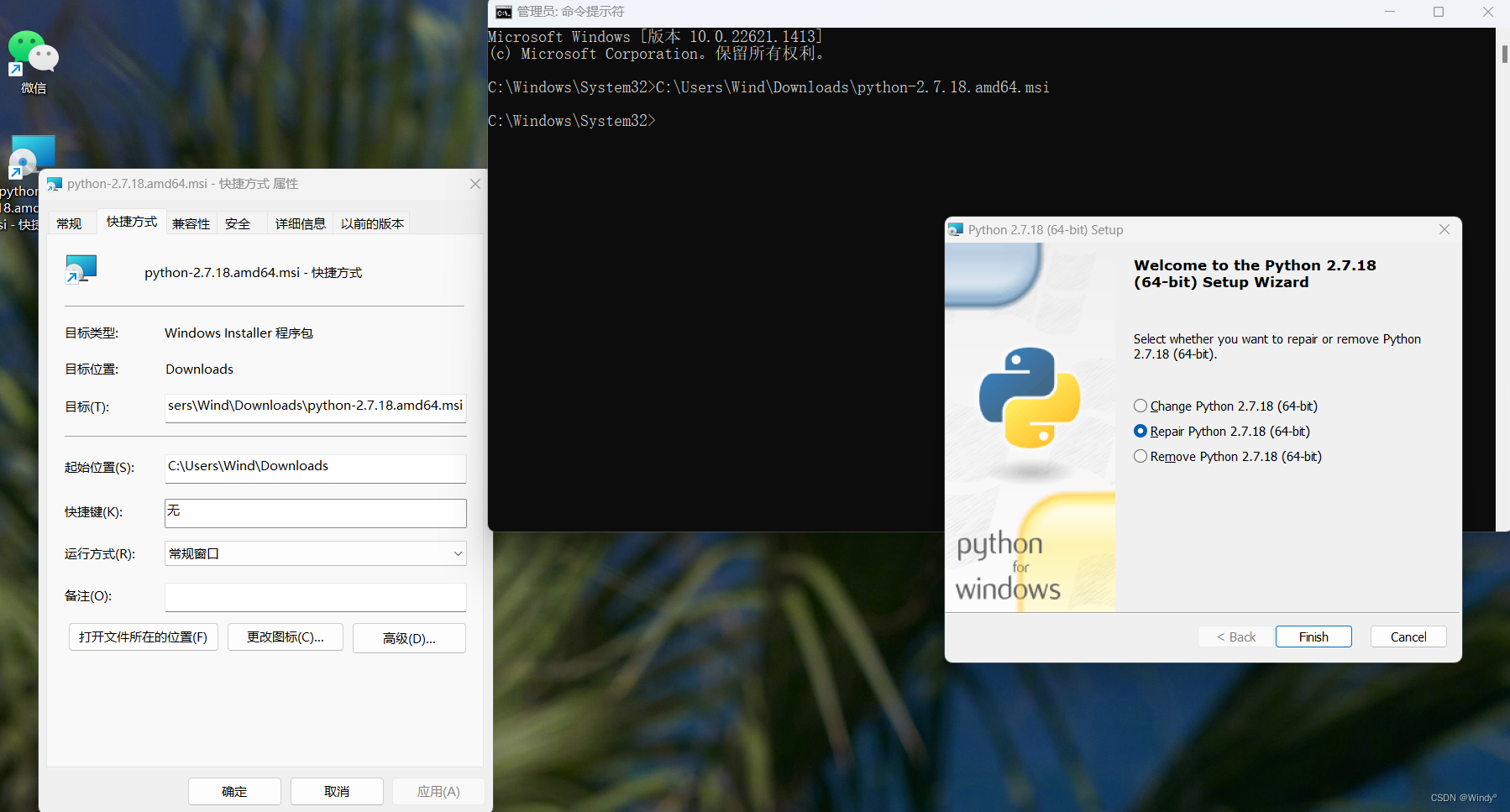The image size is (1510, 812).
Task: Open 高级 advanced settings button
Action: (409, 638)
